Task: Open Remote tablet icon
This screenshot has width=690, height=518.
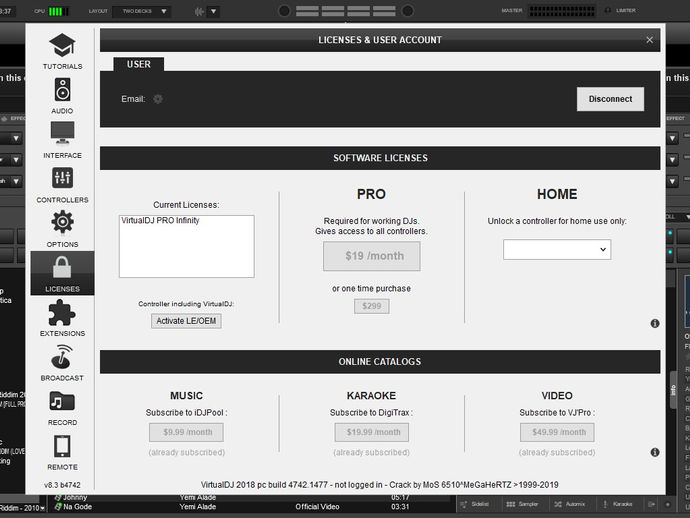Action: [62, 446]
